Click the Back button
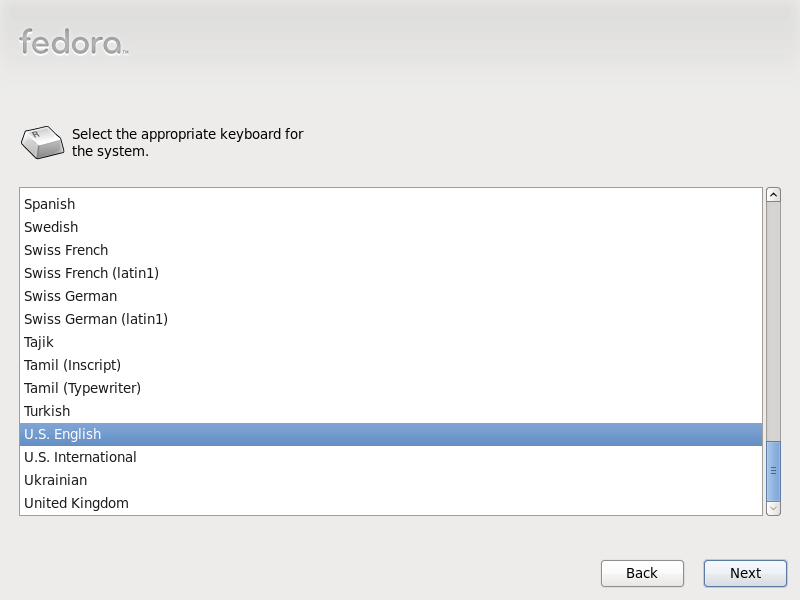The image size is (800, 600). click(x=642, y=573)
